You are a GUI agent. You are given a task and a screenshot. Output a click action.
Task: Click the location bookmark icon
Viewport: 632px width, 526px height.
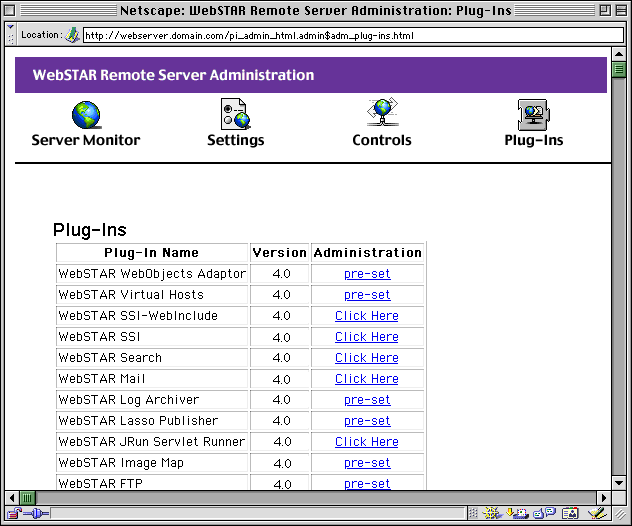tap(73, 35)
